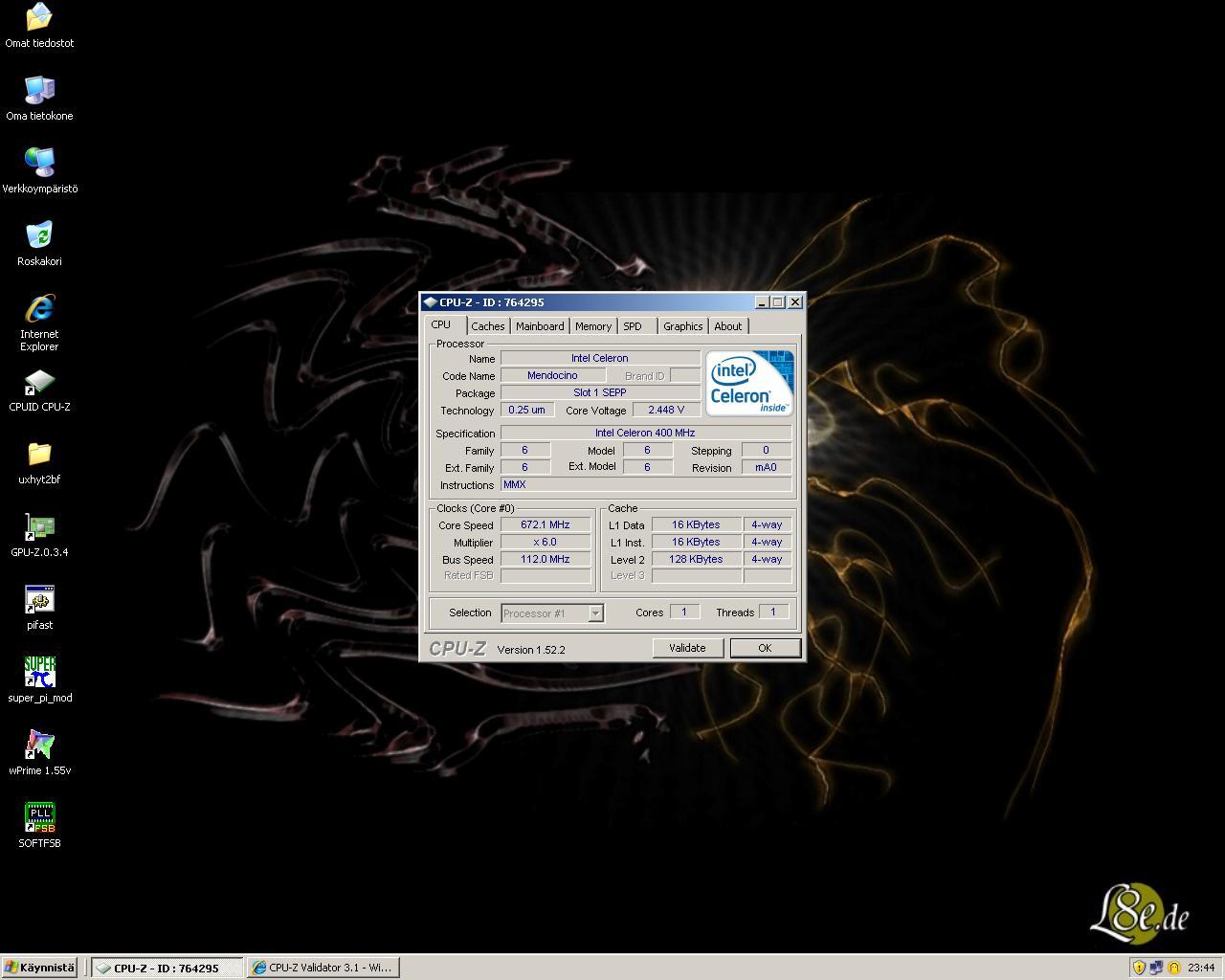Select CPUID CPU-Z desktop shortcut
Screen dimensions: 1225x980
pyautogui.click(x=39, y=389)
